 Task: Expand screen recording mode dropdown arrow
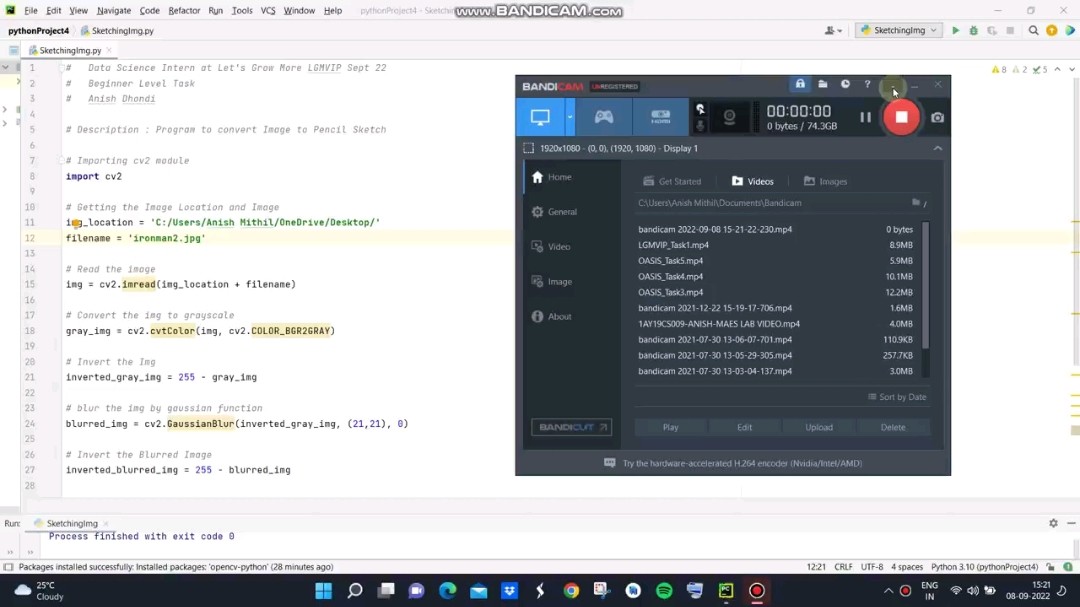point(570,117)
